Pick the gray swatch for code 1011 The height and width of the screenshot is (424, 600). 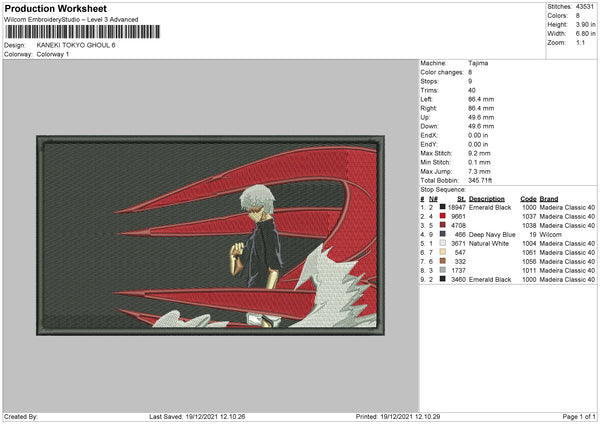tap(442, 270)
